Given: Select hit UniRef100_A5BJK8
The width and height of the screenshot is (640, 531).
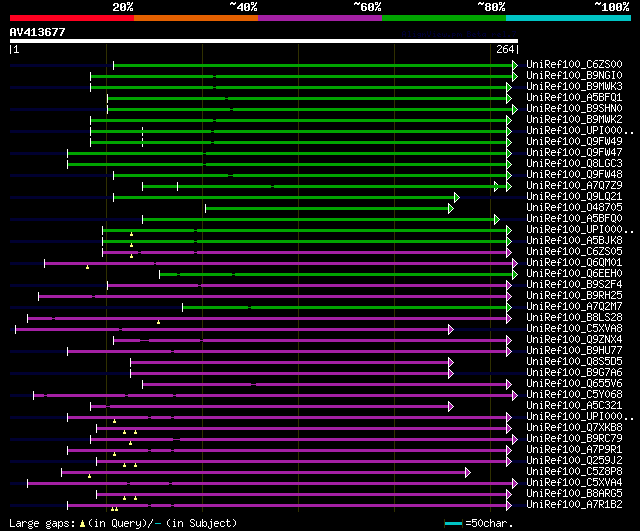Looking at the screenshot, I should (x=574, y=241).
